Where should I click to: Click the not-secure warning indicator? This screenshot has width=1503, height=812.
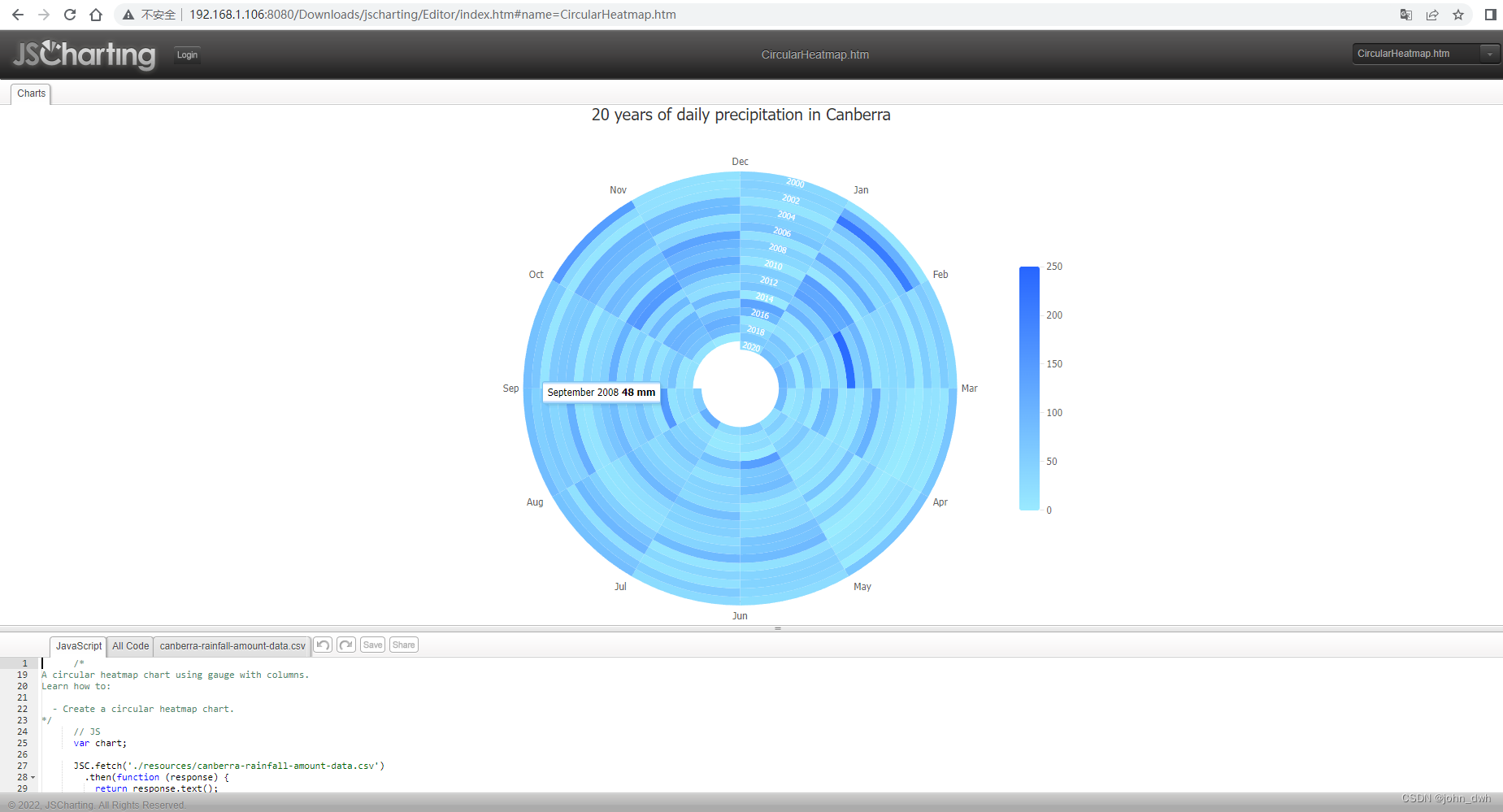click(128, 14)
